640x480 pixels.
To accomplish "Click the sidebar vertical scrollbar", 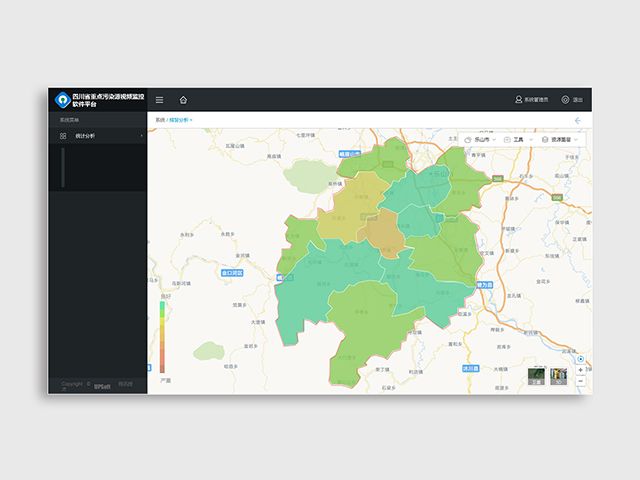I will [63, 167].
